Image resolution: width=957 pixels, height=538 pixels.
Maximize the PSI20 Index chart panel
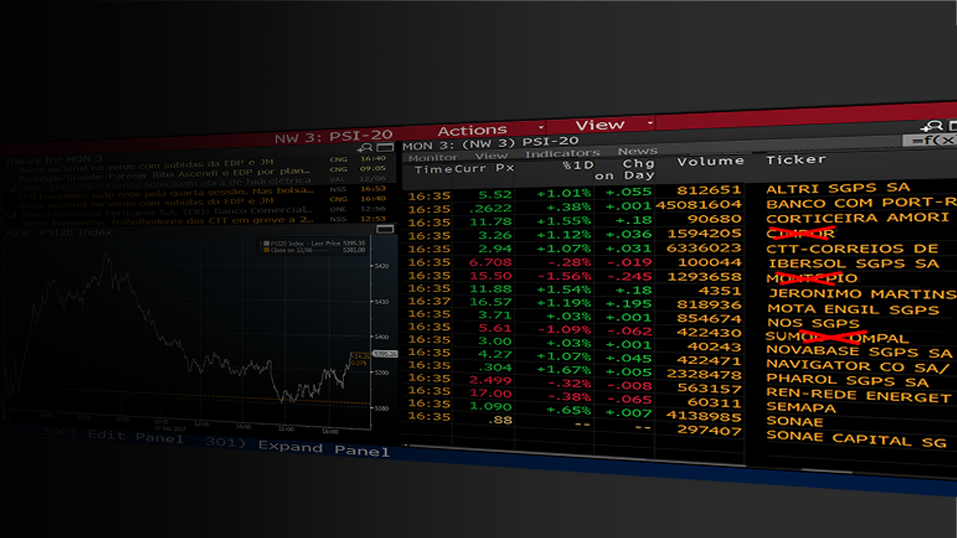tap(384, 230)
